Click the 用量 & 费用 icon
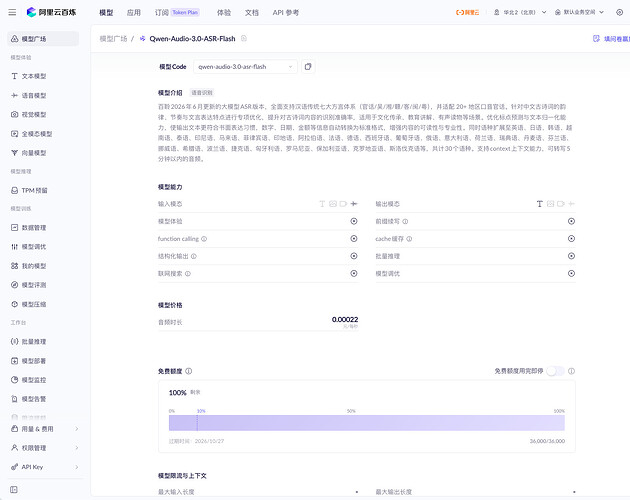 [x=14, y=429]
